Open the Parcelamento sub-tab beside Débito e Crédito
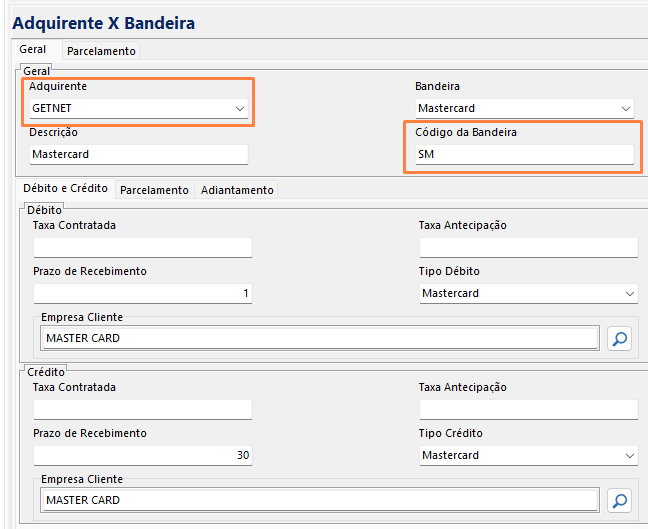The height and width of the screenshot is (529, 648). [x=154, y=190]
